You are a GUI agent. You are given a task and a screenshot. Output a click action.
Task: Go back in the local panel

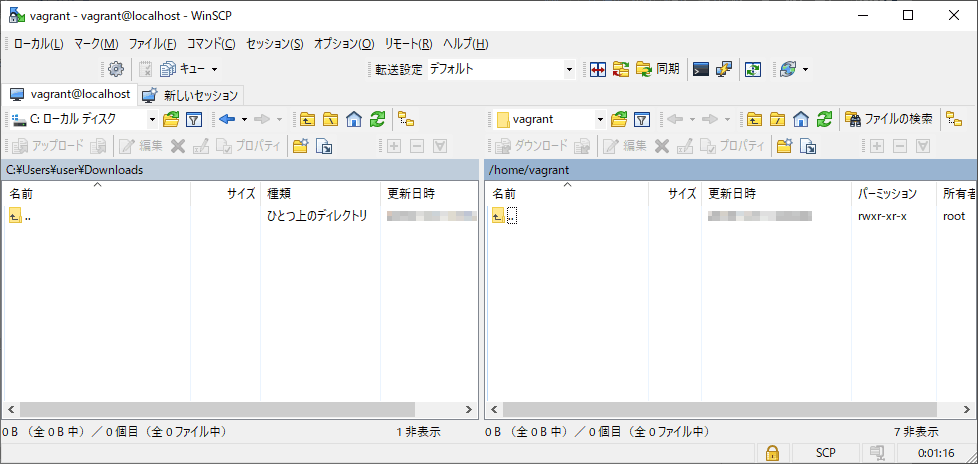[x=227, y=118]
